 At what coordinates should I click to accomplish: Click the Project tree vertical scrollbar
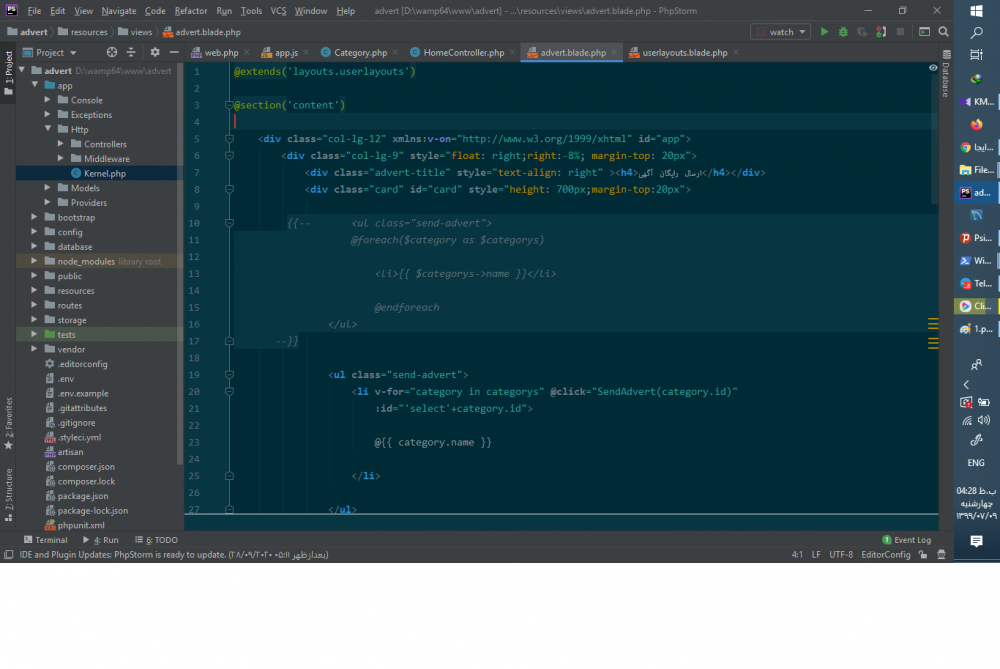[180, 264]
